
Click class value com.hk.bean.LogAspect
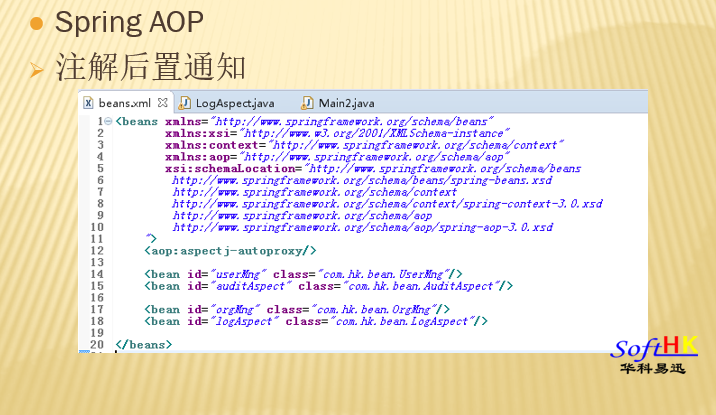[401, 321]
